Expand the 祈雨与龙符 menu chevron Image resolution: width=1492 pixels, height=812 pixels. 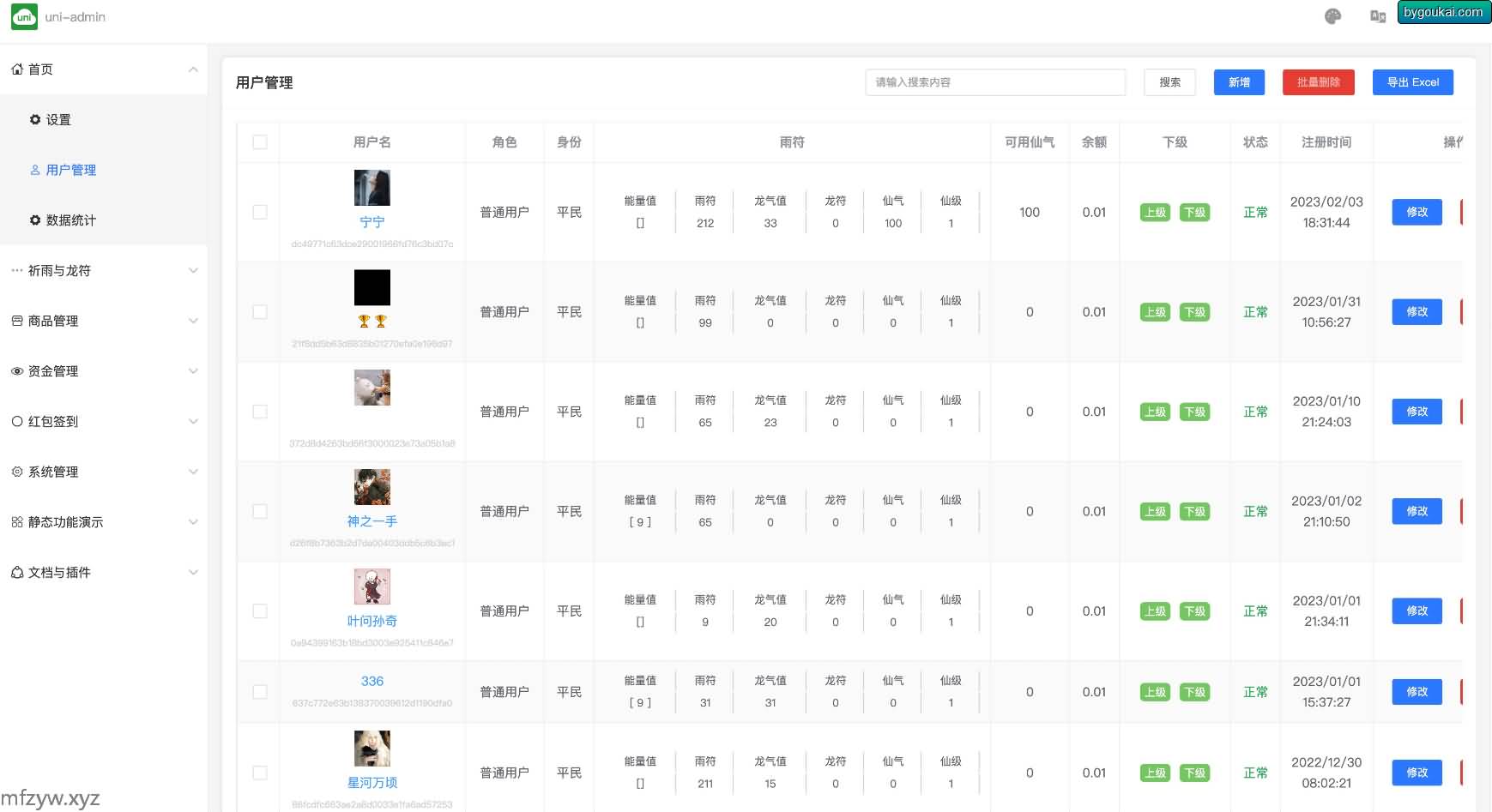(x=193, y=271)
